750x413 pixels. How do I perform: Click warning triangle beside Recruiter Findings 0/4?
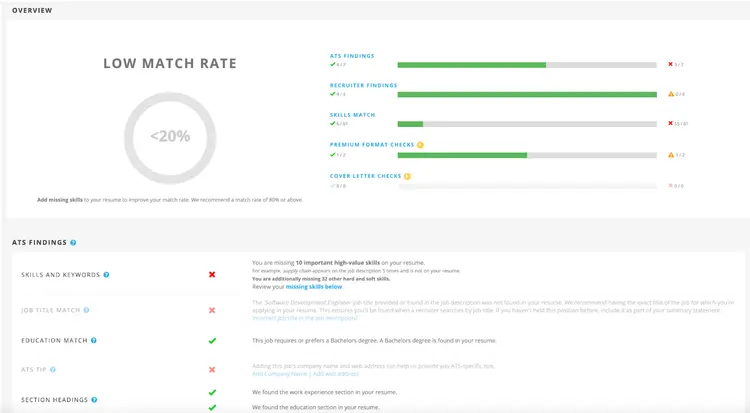coord(671,94)
